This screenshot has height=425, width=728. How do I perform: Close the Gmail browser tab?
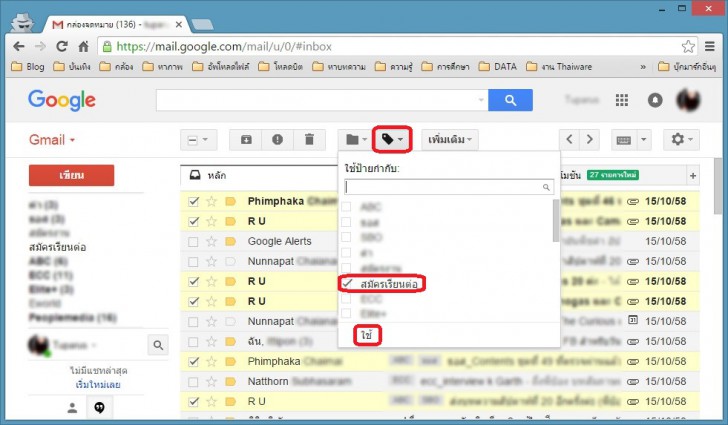pyautogui.click(x=179, y=25)
